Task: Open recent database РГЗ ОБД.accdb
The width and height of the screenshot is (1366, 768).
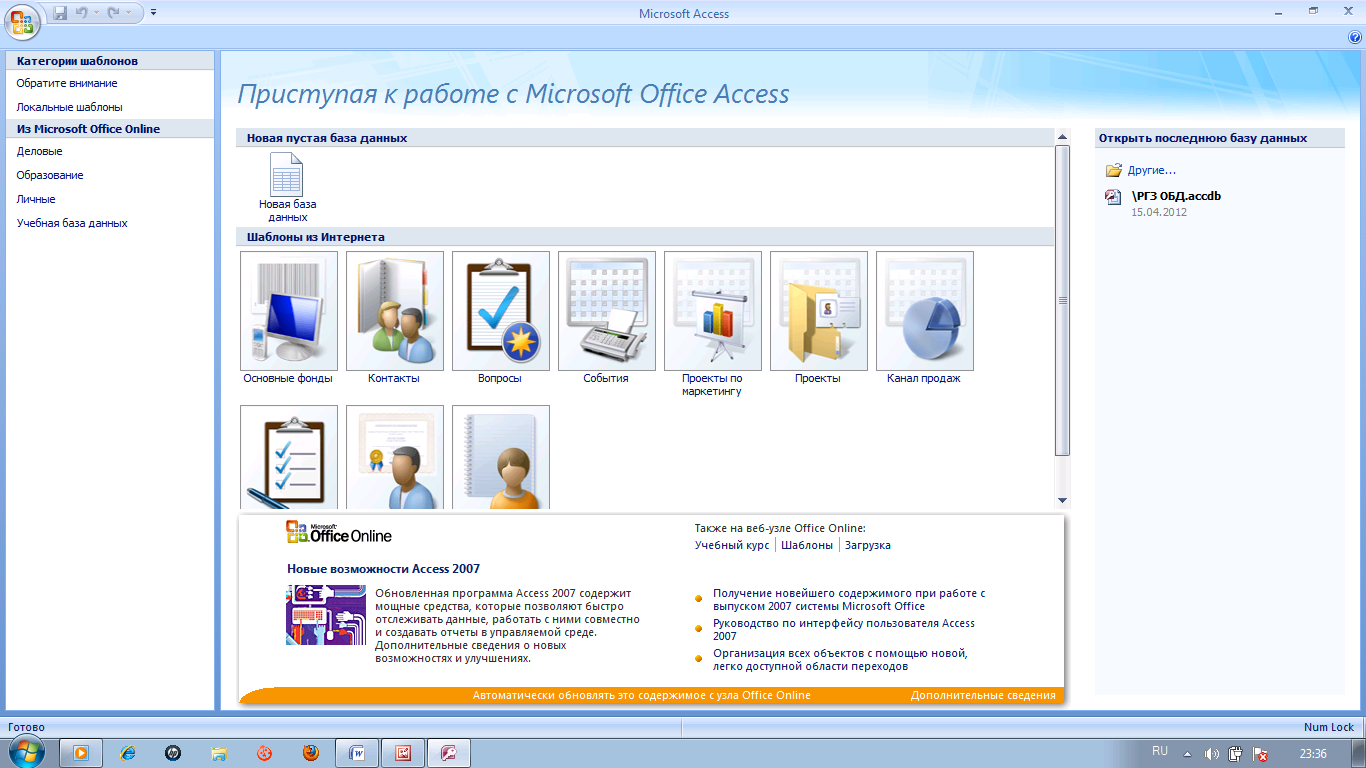Action: tap(1176, 196)
